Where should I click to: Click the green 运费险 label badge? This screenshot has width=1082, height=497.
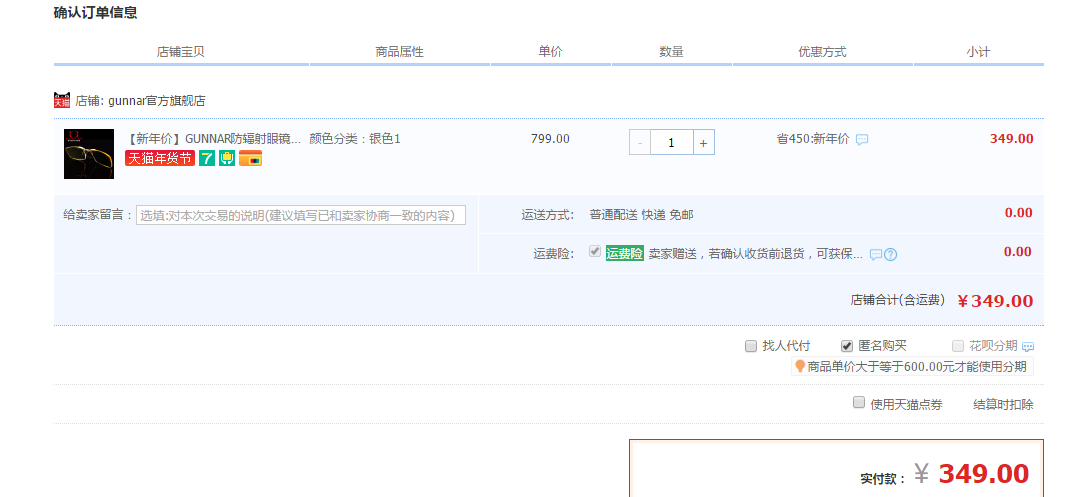coord(624,253)
